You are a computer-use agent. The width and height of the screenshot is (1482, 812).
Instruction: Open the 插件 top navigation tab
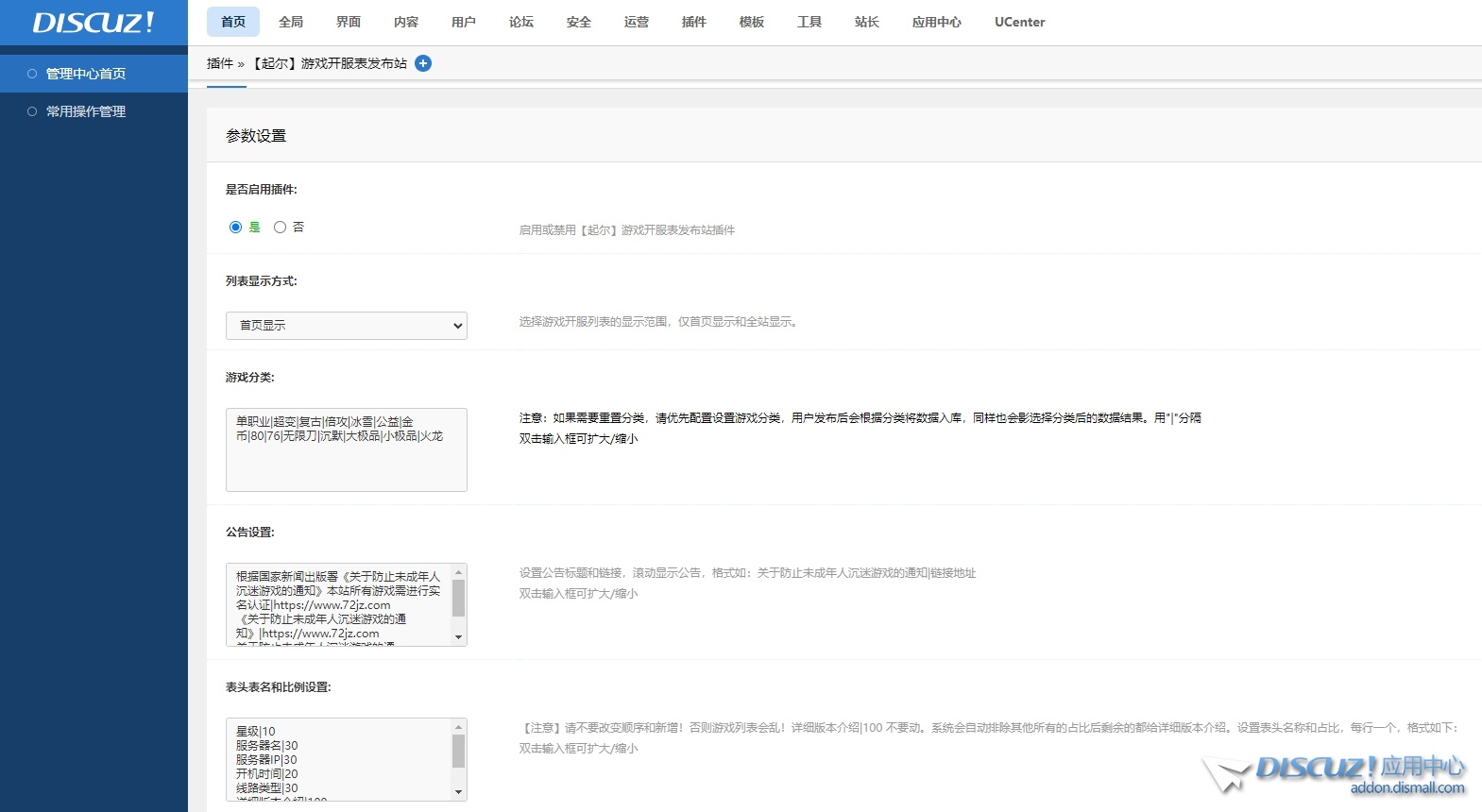(694, 22)
